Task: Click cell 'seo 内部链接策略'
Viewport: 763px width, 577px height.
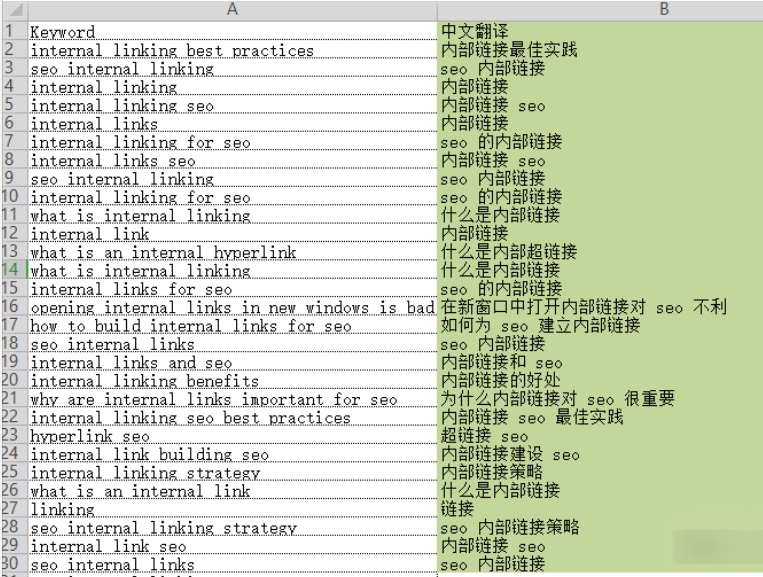Action: [x=600, y=527]
